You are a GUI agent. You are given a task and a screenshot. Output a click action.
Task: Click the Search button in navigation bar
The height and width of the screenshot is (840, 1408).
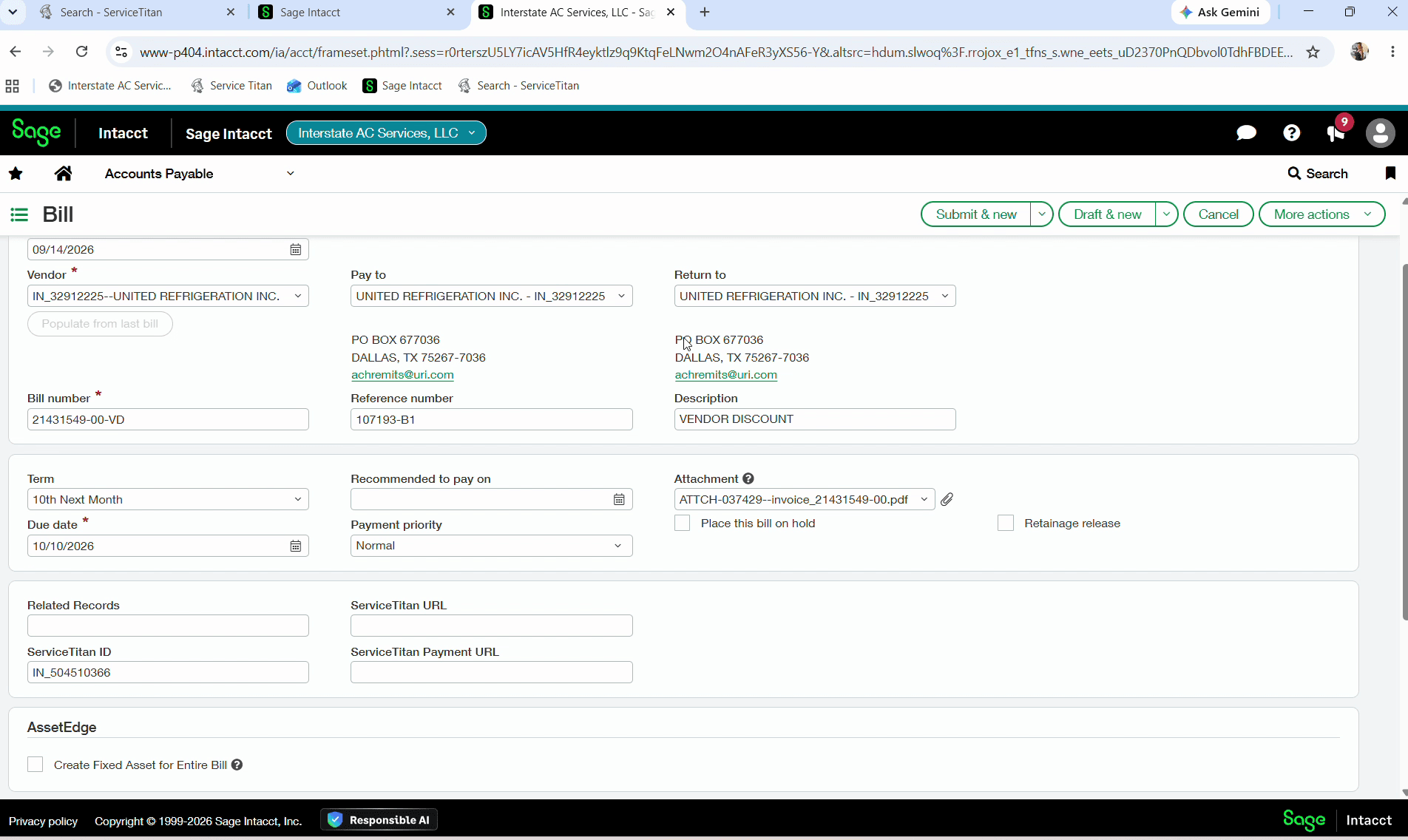click(x=1318, y=174)
